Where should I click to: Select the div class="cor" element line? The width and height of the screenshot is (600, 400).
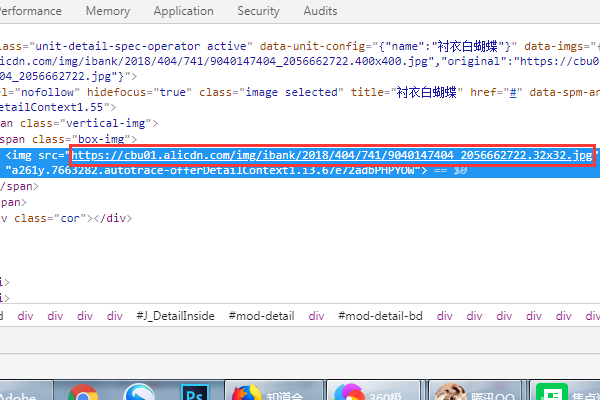[66, 218]
